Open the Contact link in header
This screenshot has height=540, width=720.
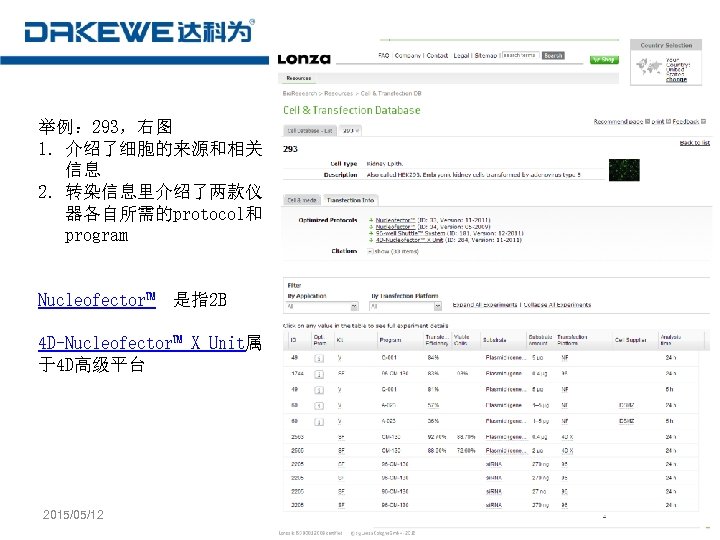pos(437,56)
